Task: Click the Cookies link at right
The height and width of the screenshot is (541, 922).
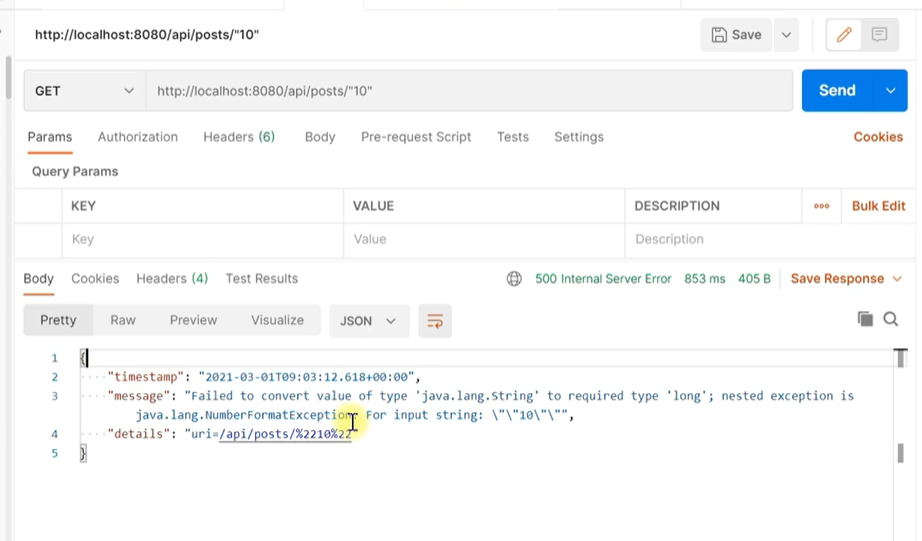Action: (x=878, y=137)
